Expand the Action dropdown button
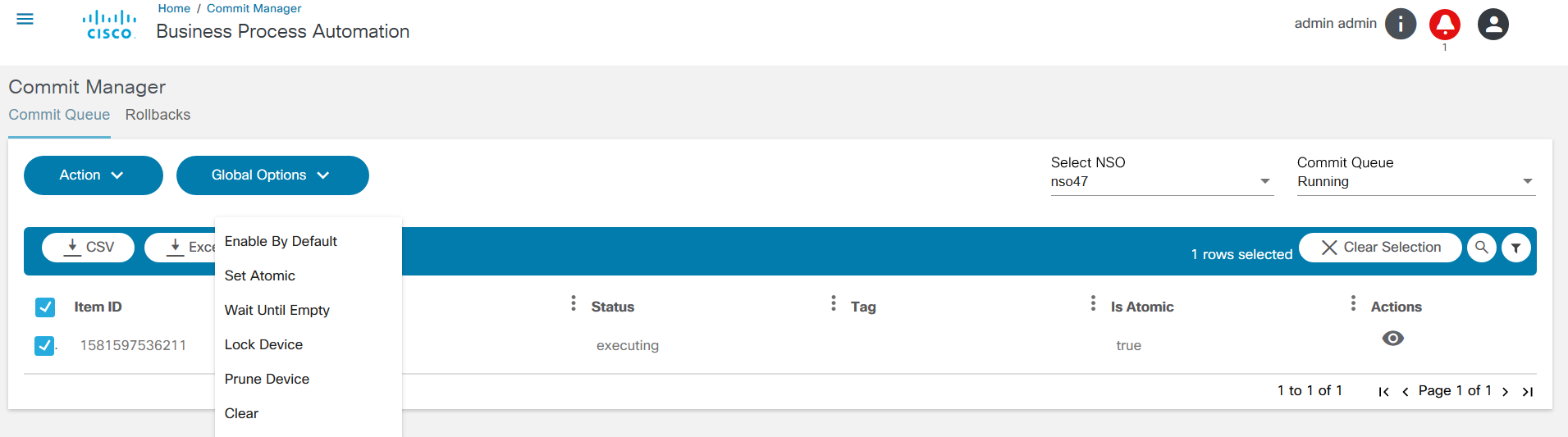The height and width of the screenshot is (437, 1568). pyautogui.click(x=93, y=175)
